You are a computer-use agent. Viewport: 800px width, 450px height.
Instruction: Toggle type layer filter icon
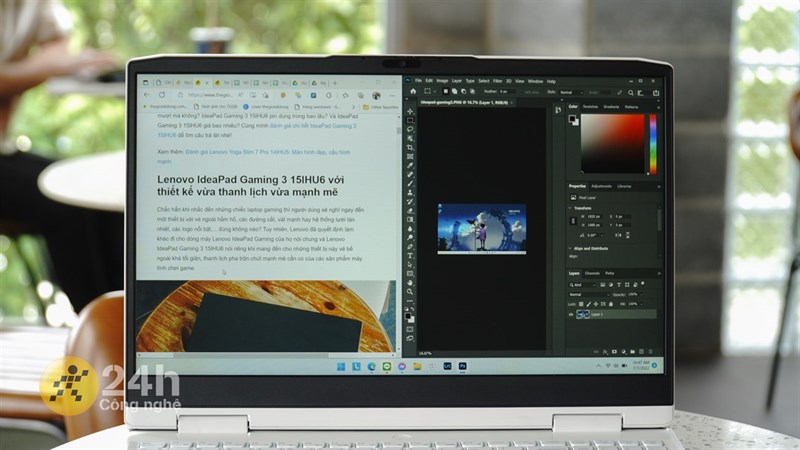click(619, 285)
